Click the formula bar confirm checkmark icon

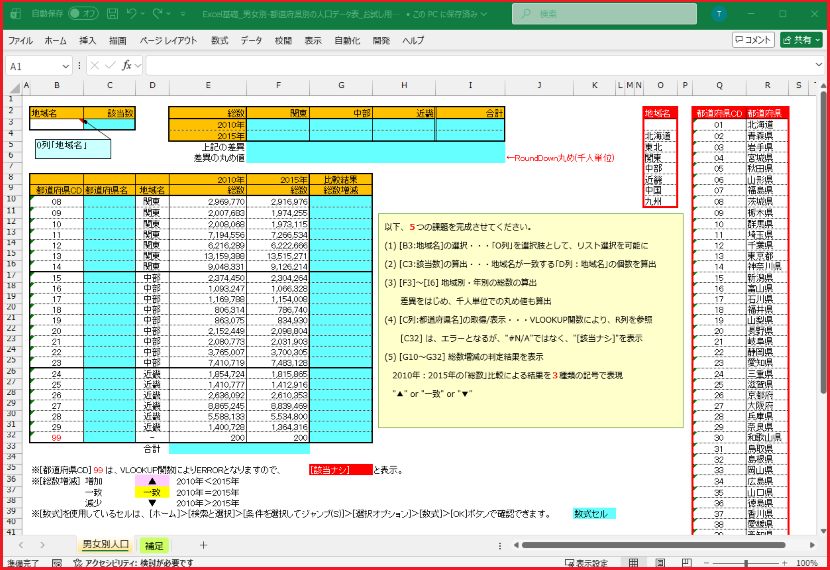click(x=110, y=66)
